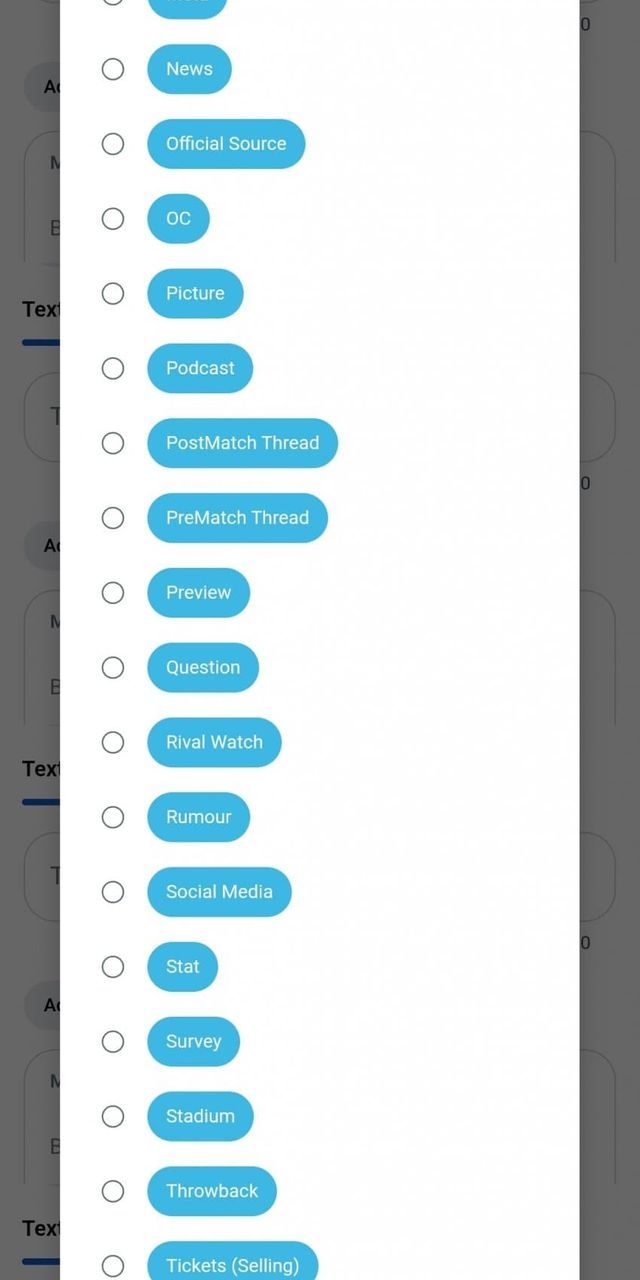
Task: Pick the Podcast flair chip
Action: [x=200, y=368]
